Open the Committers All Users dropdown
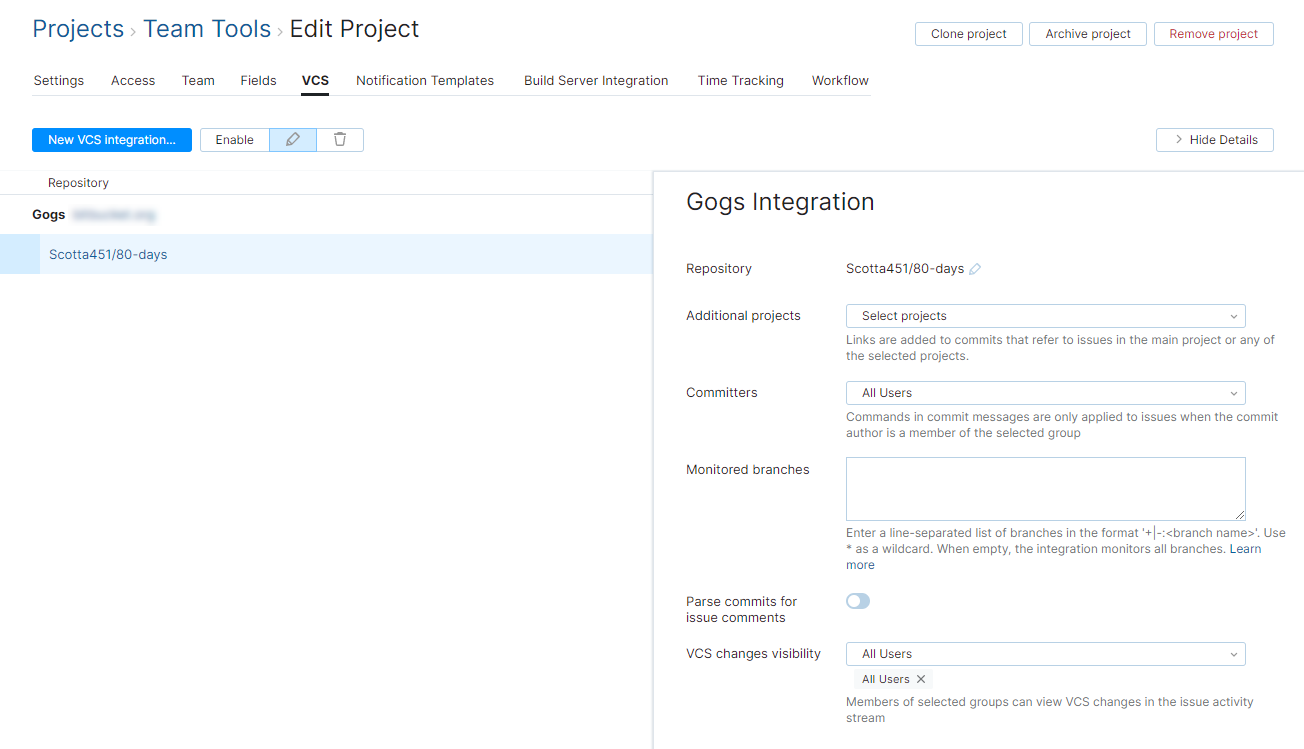 click(1044, 392)
